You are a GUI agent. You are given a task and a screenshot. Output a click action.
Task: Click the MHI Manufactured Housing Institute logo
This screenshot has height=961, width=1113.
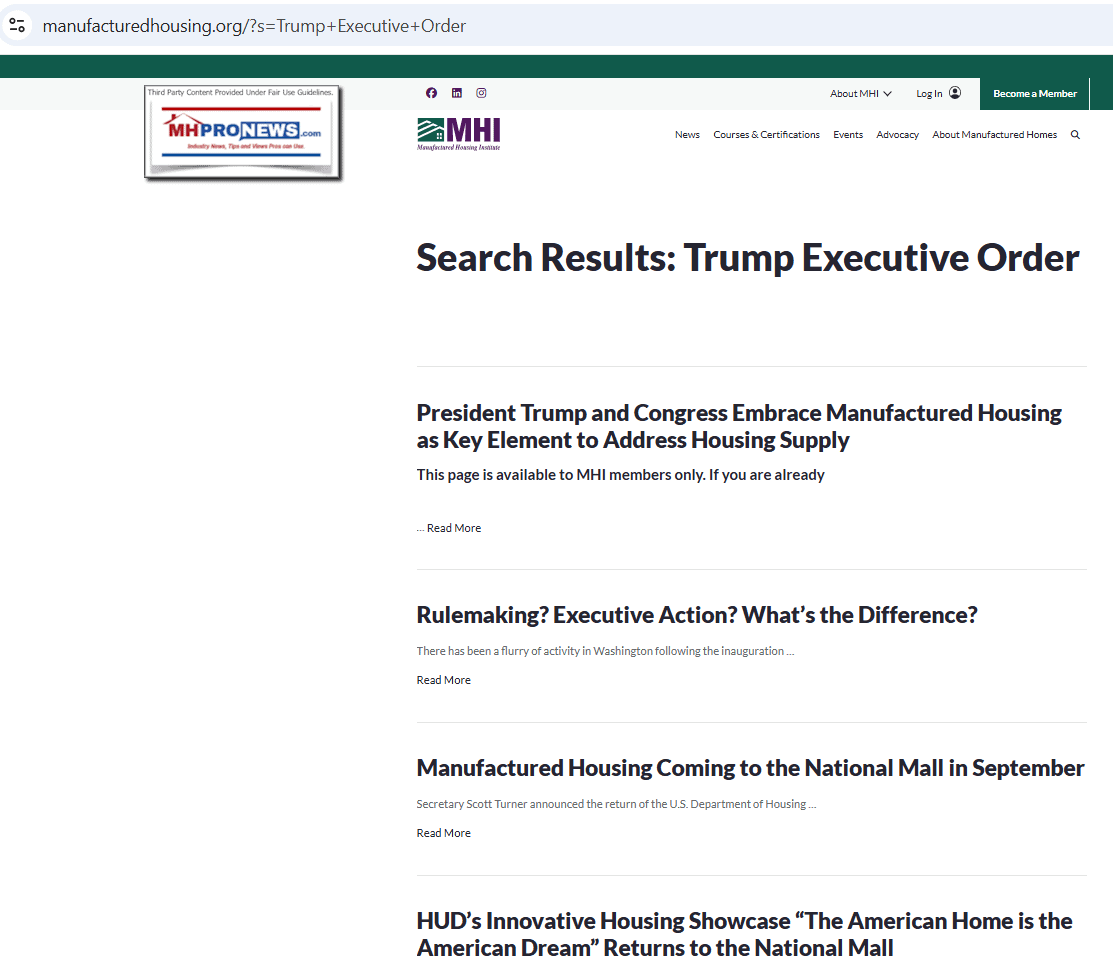pyautogui.click(x=459, y=134)
